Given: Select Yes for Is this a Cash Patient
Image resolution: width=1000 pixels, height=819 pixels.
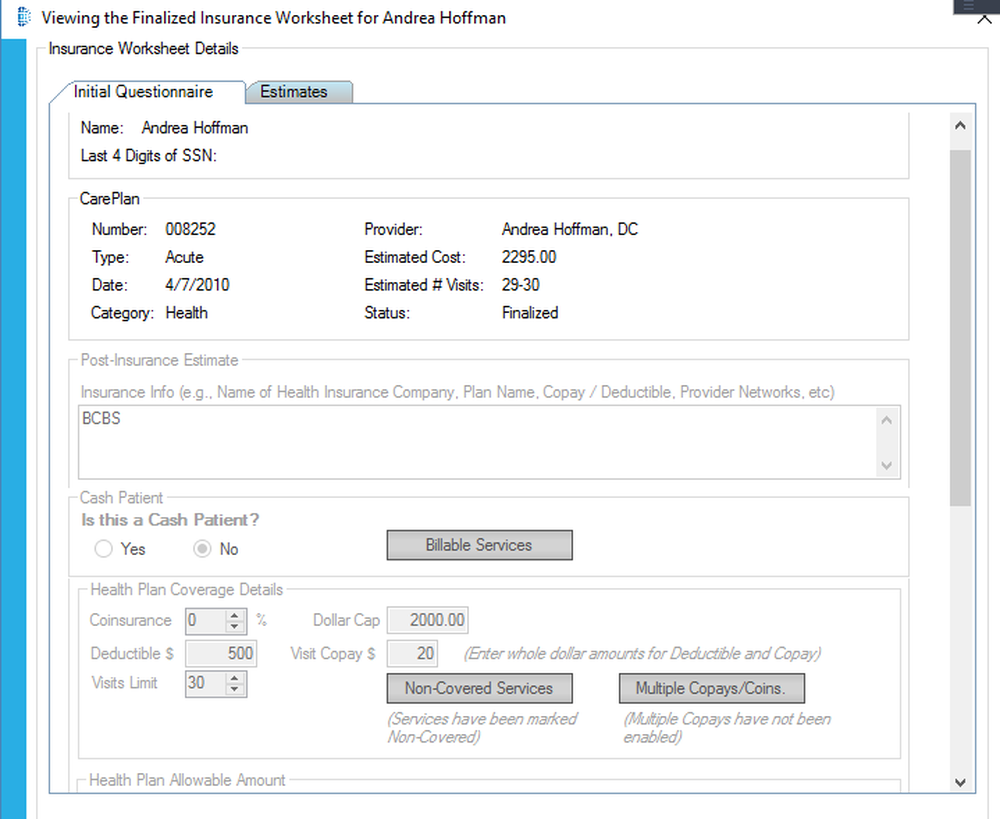Looking at the screenshot, I should point(103,548).
